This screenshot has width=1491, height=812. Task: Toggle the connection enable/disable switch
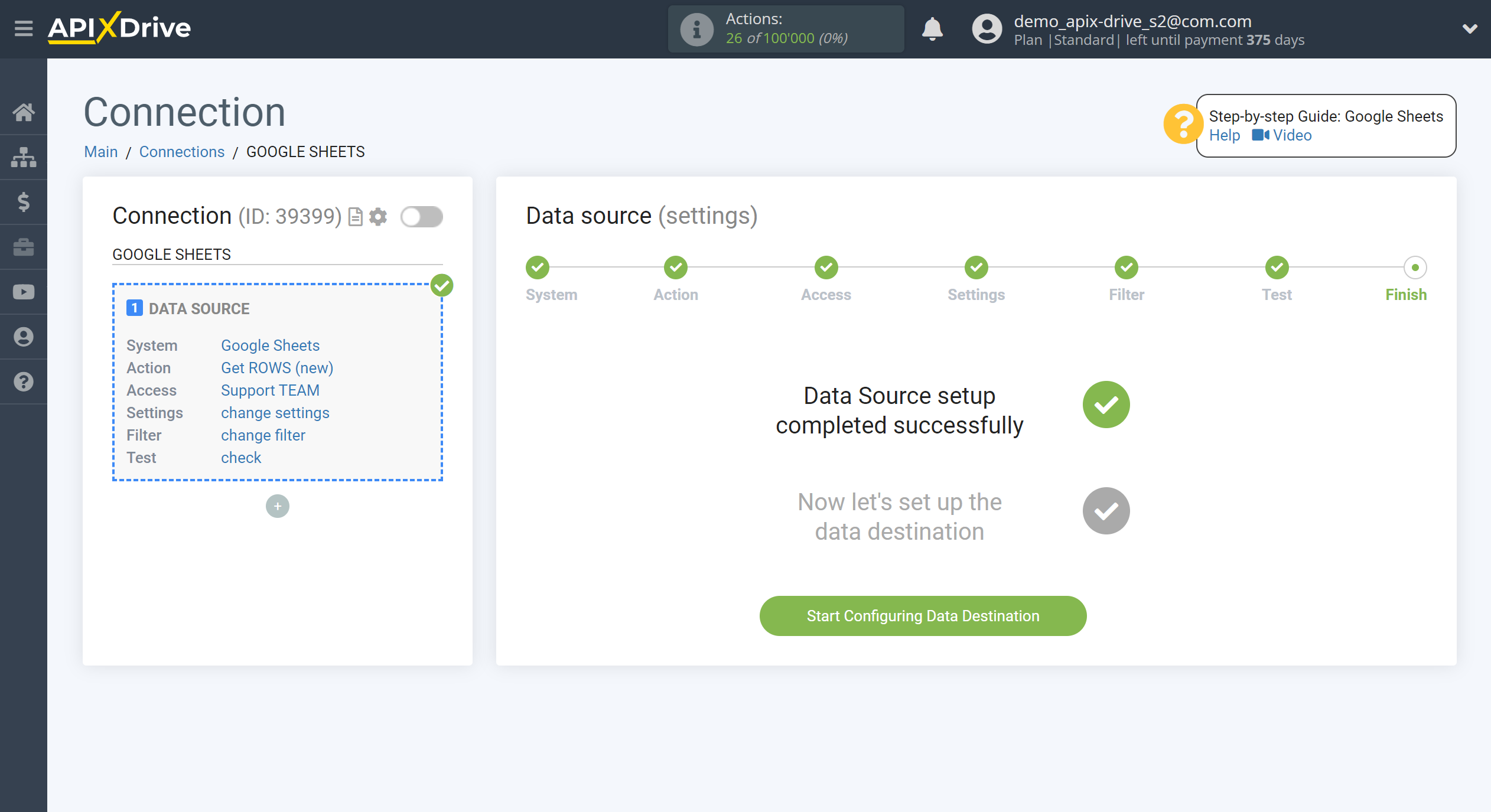coord(421,216)
